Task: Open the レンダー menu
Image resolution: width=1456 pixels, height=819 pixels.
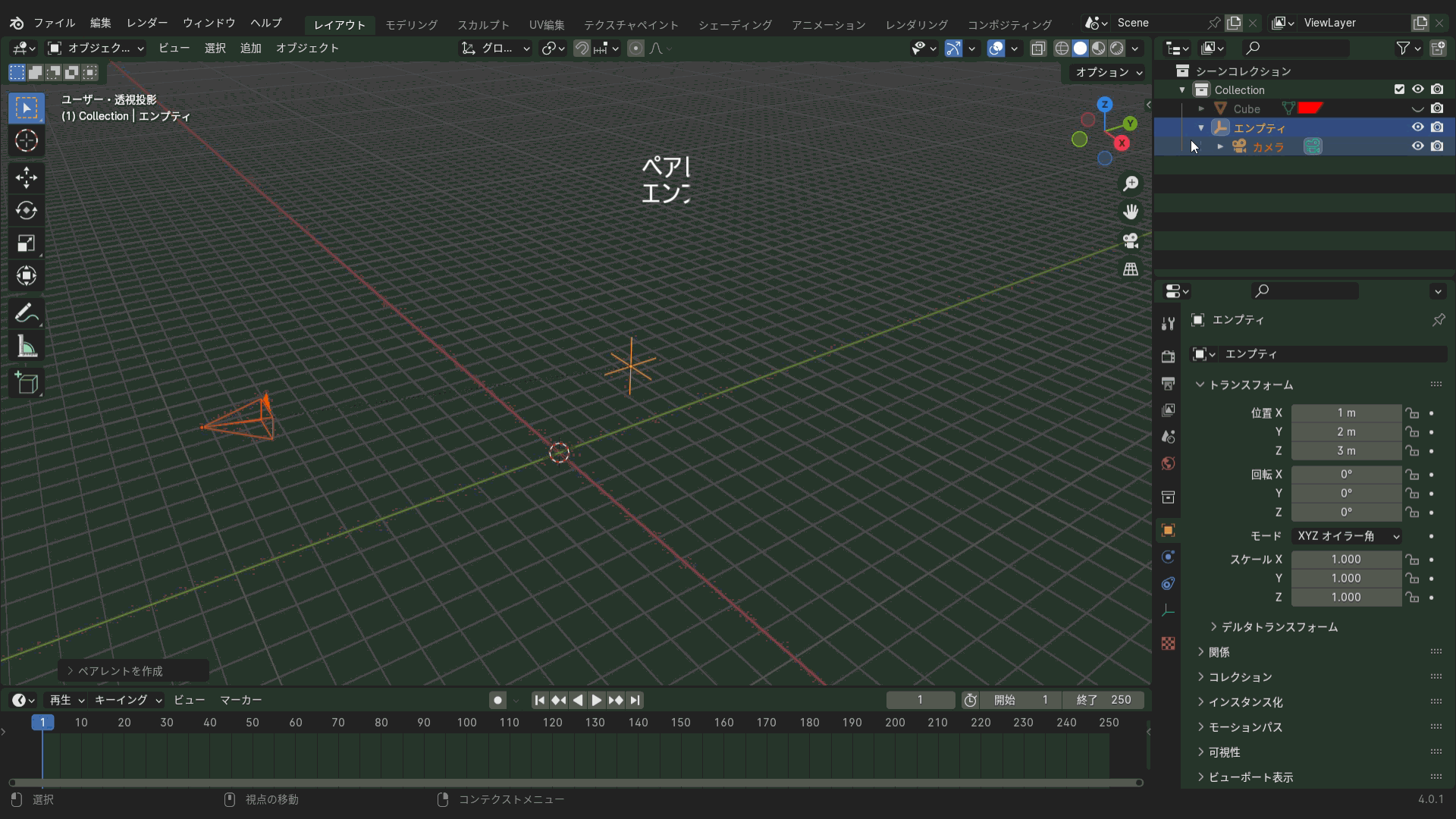Action: pos(147,23)
